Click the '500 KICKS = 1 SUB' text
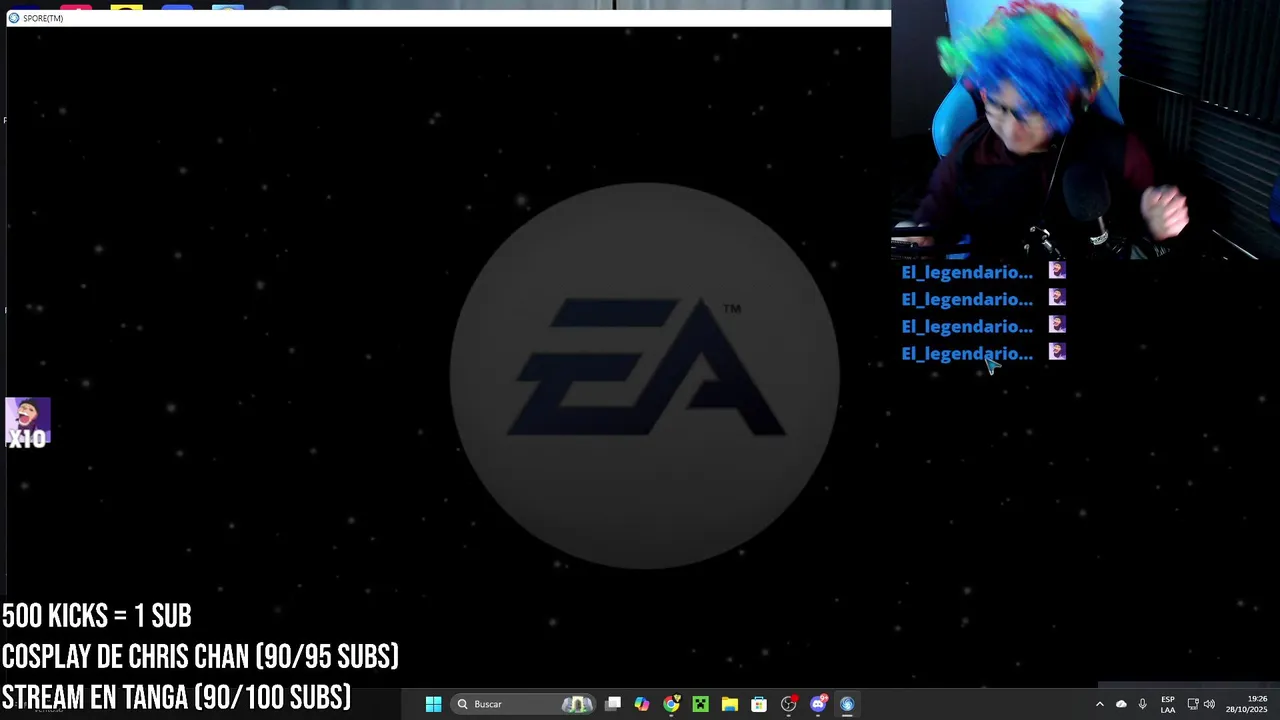 [x=96, y=616]
